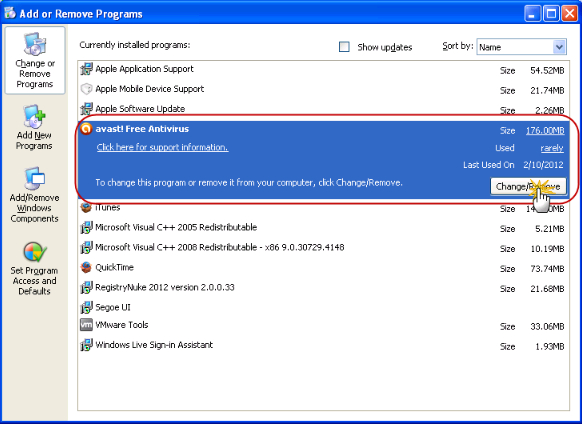Click the rarely used frequency link
Image resolution: width=582 pixels, height=424 pixels.
tap(552, 148)
